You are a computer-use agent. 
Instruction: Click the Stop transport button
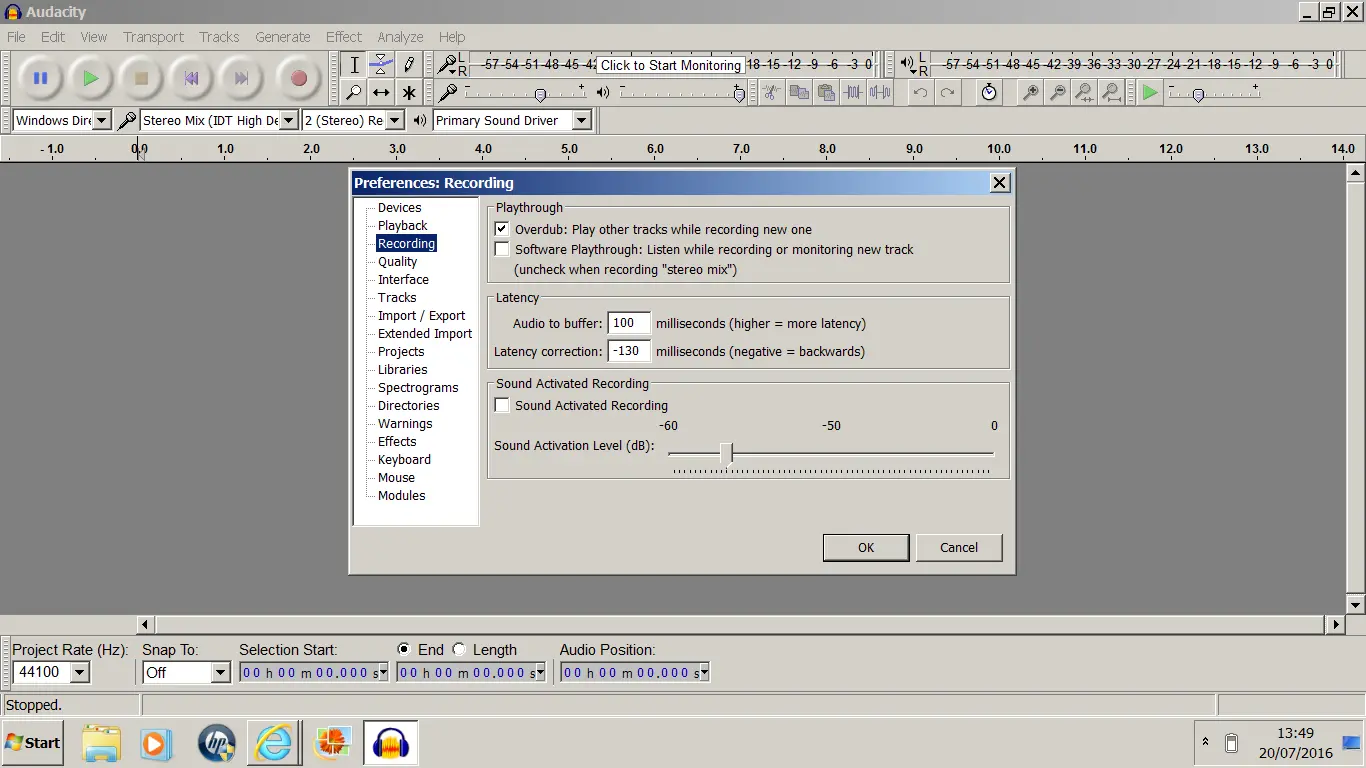pos(142,78)
